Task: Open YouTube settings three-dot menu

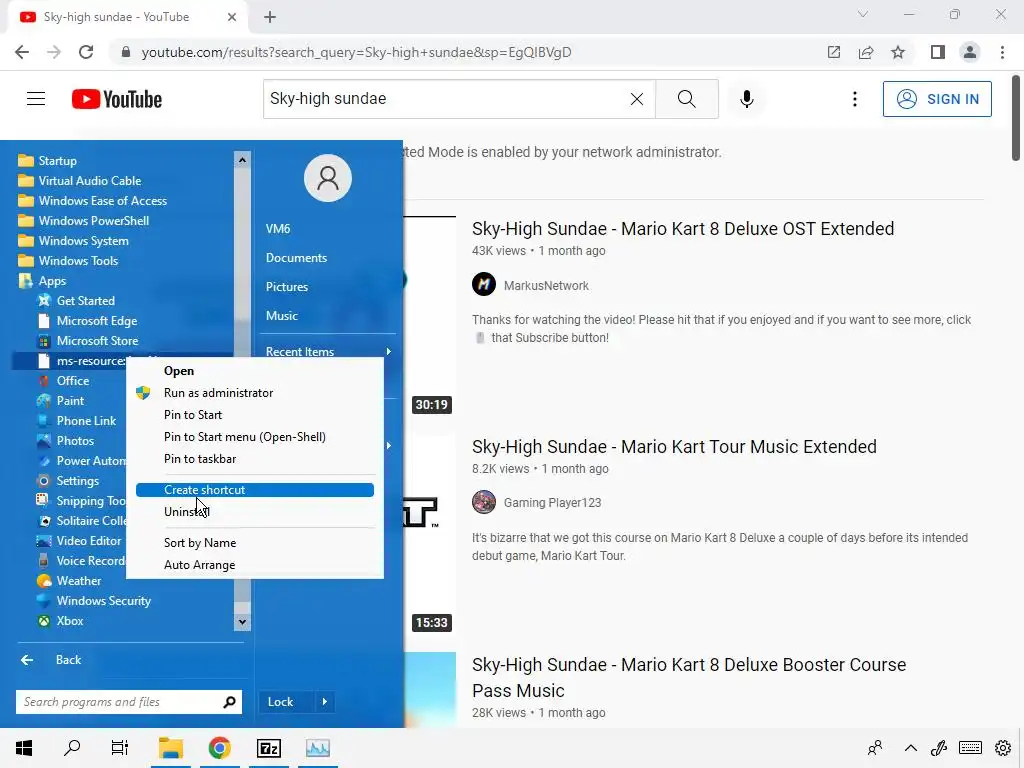Action: 854,99
